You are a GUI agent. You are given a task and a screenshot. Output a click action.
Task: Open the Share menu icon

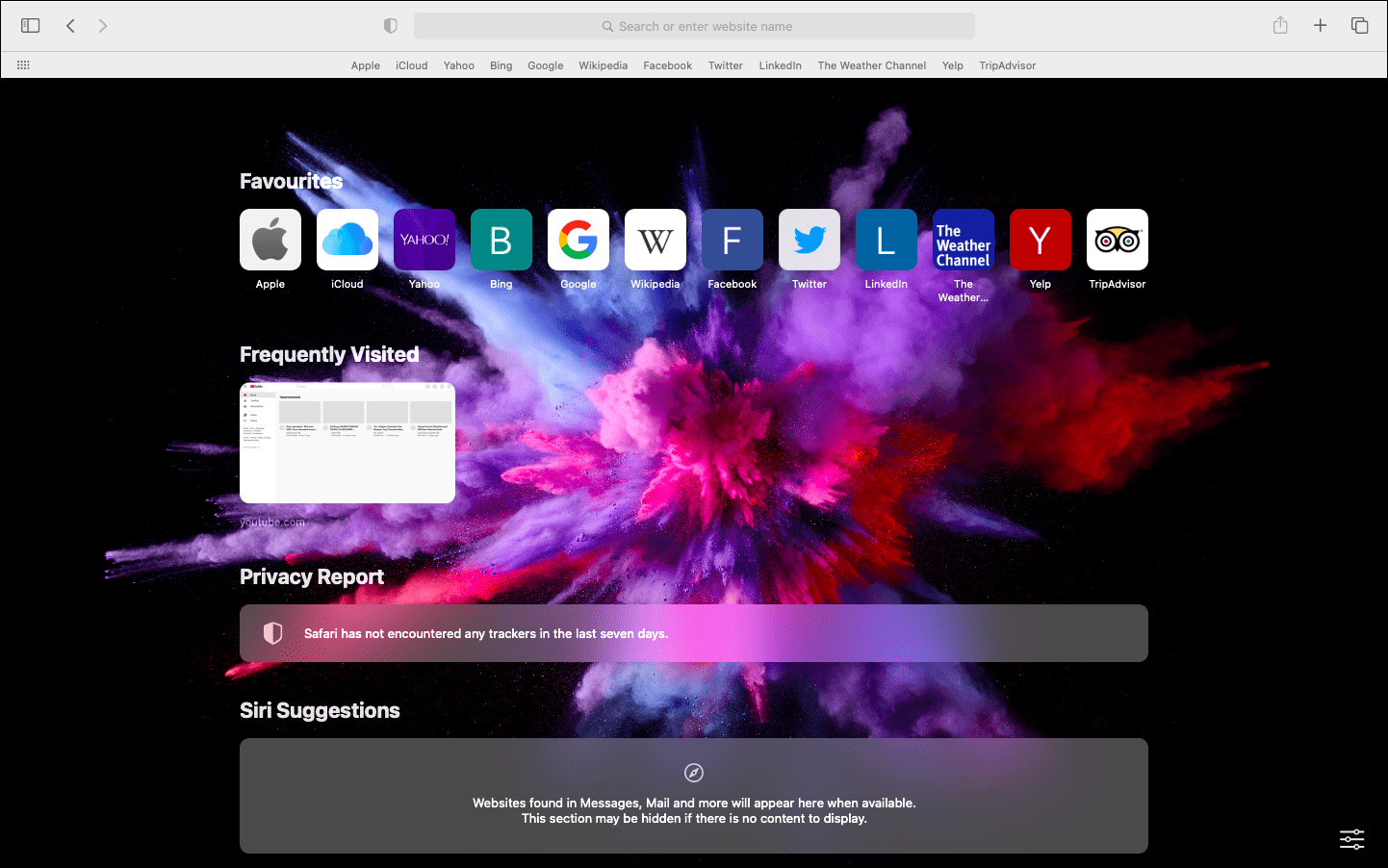[1280, 26]
